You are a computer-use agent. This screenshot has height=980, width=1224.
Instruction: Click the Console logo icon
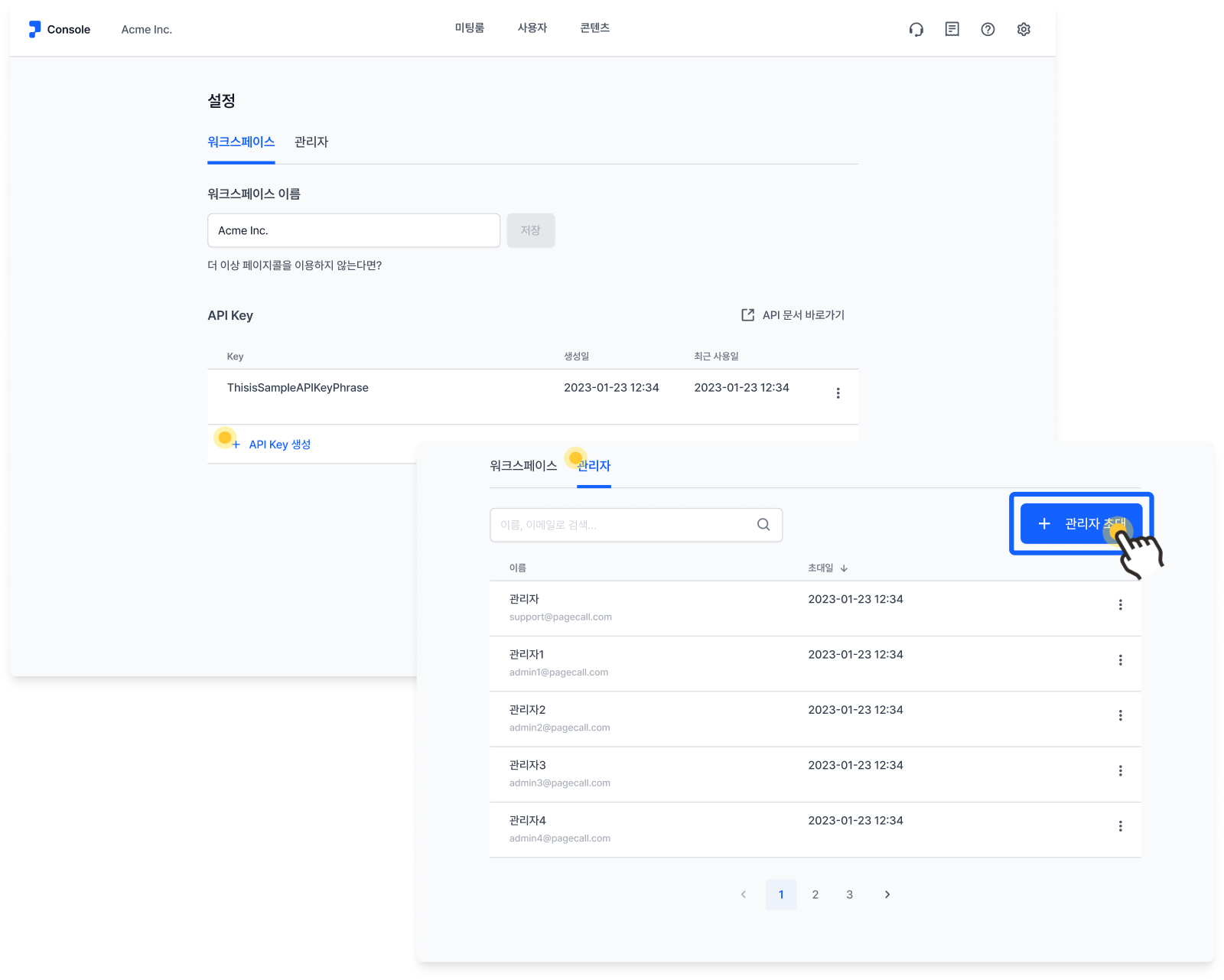coord(34,29)
